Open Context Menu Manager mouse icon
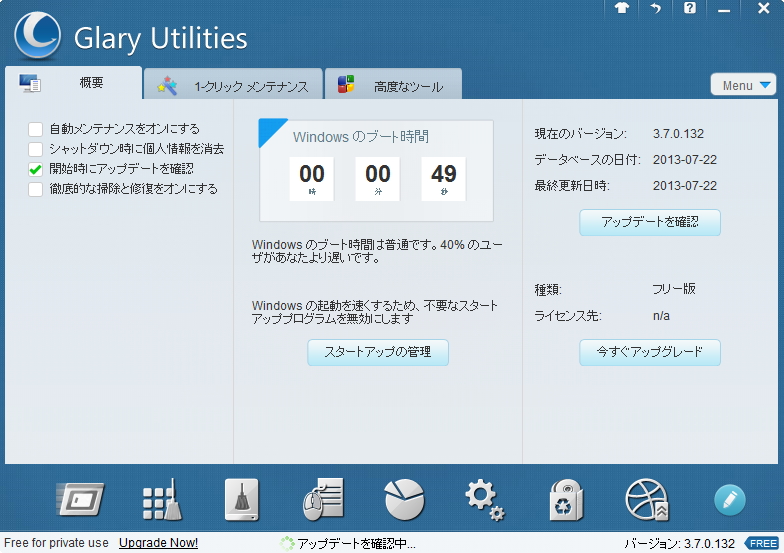The height and width of the screenshot is (553, 784). 323,500
